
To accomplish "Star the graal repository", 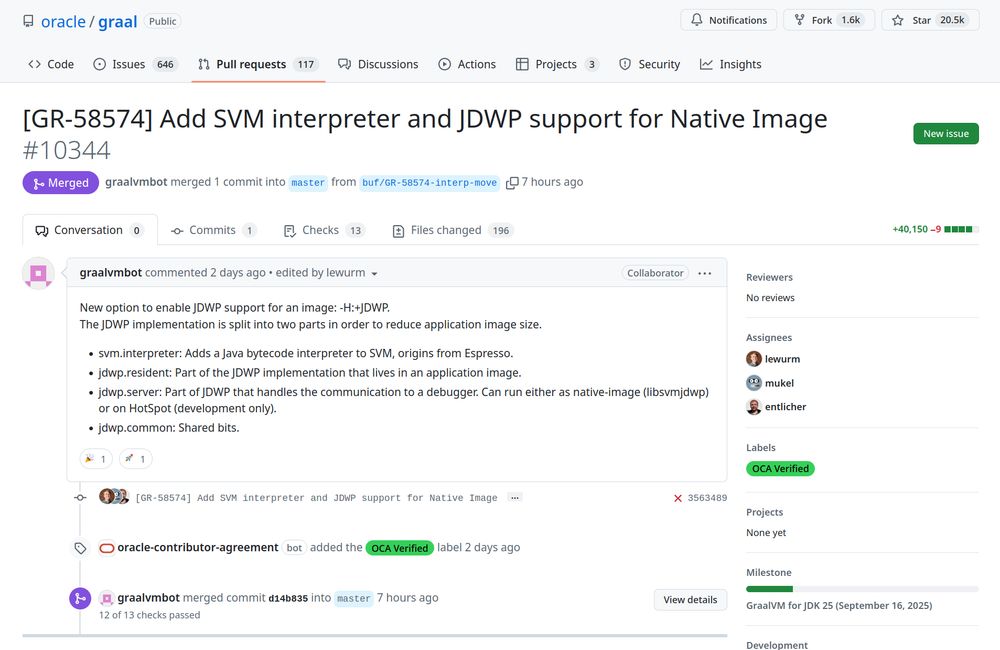I will pos(930,20).
